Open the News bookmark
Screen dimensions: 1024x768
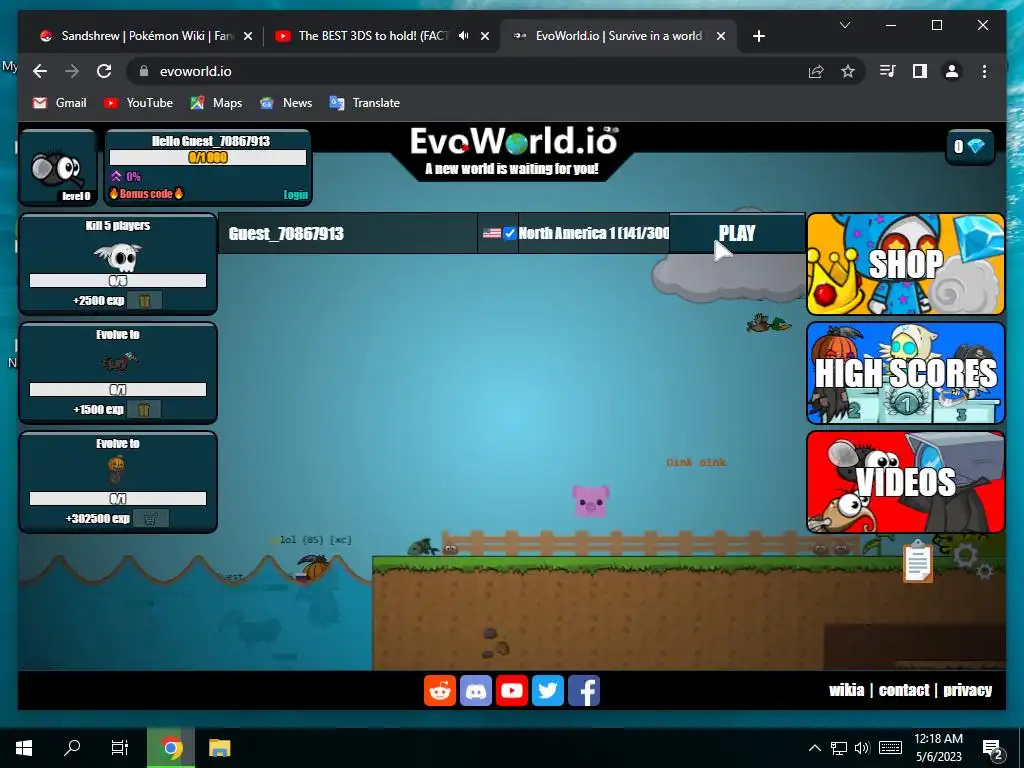pos(286,103)
